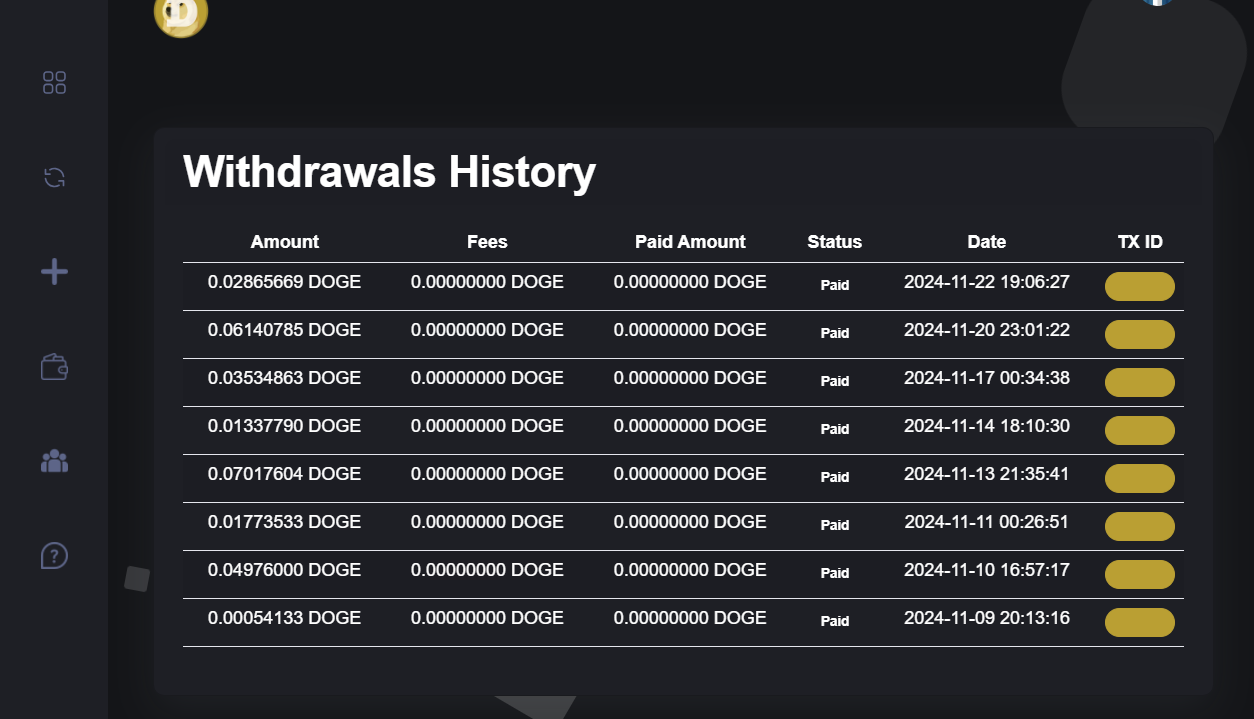This screenshot has width=1254, height=719.
Task: Click date 2024-11-14 18:10:30
Action: click(x=987, y=426)
